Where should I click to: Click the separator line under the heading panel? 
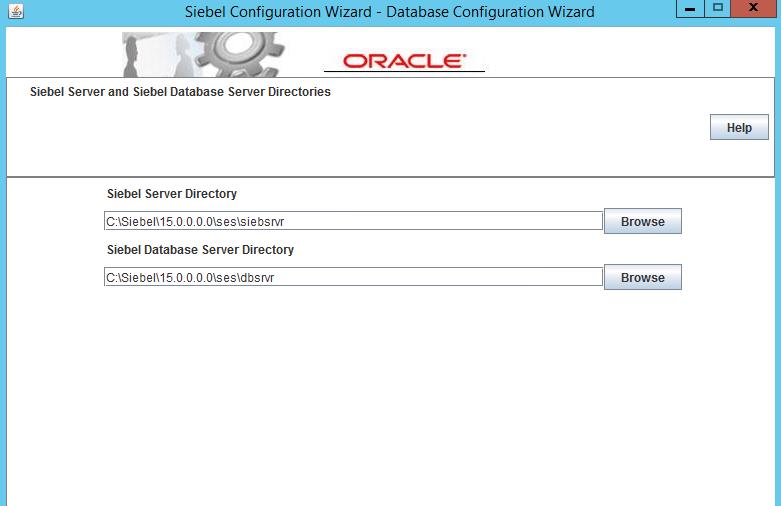[x=390, y=177]
